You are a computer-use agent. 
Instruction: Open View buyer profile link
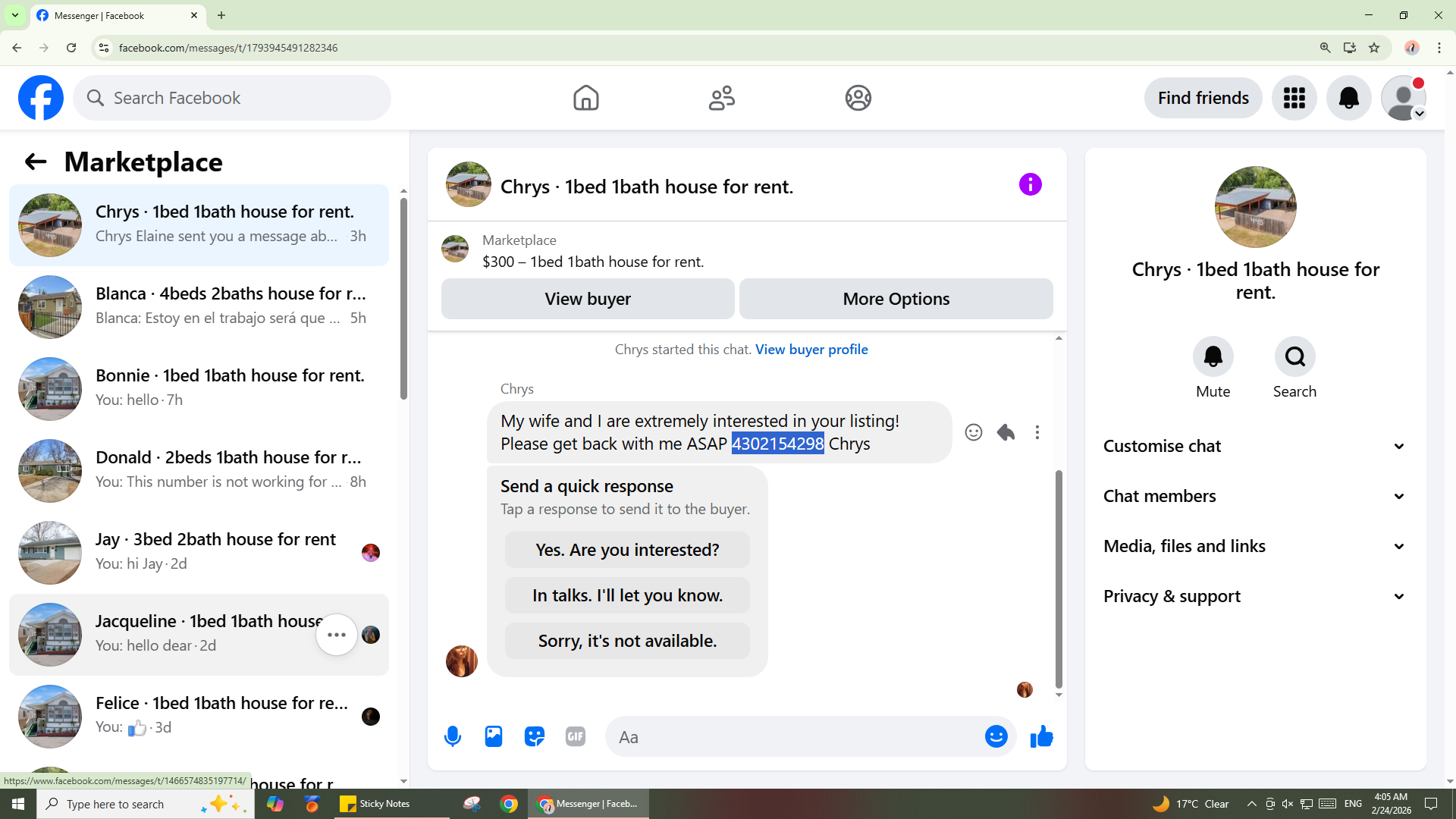[811, 350]
